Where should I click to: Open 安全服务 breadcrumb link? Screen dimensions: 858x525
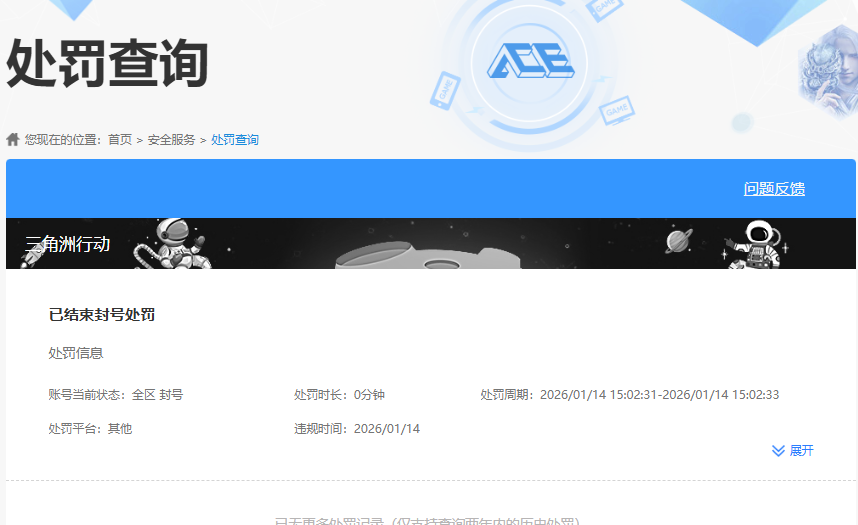click(x=171, y=140)
